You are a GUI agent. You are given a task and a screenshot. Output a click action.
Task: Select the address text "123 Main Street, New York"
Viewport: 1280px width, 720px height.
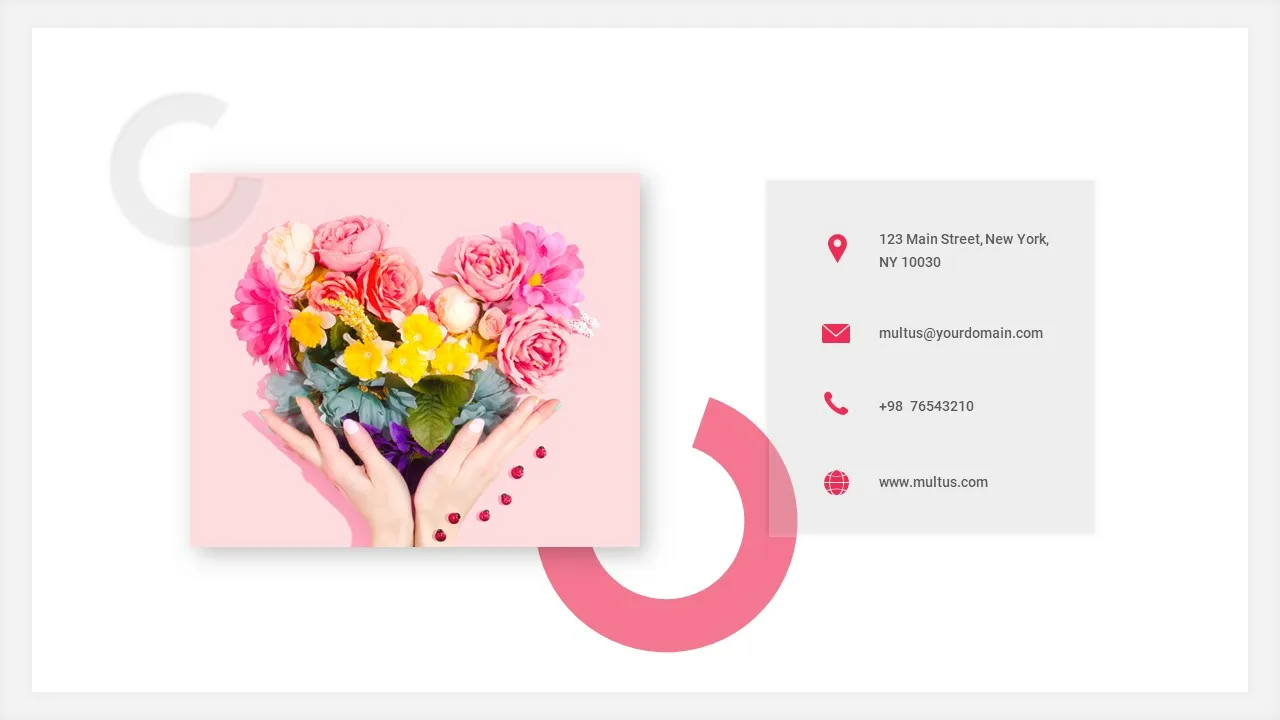964,239
